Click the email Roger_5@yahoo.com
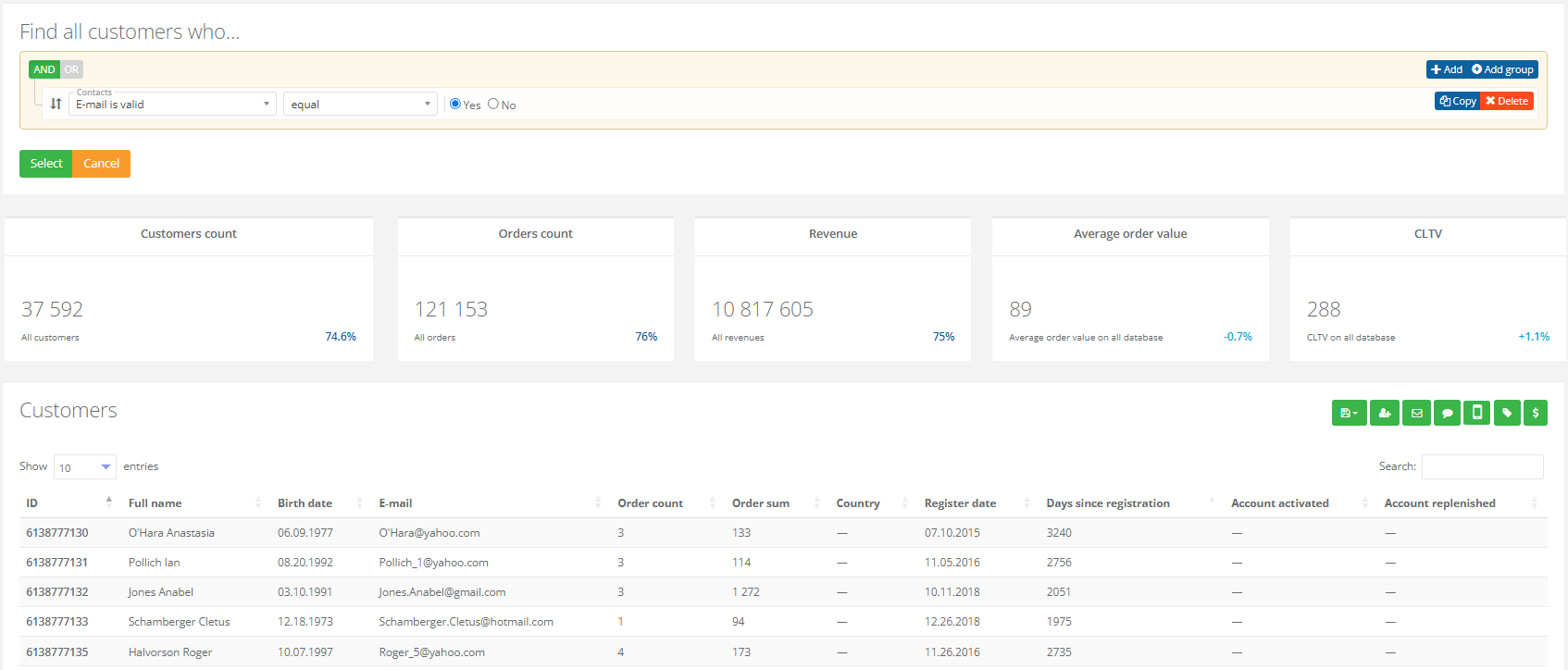This screenshot has height=670, width=1568. point(431,652)
